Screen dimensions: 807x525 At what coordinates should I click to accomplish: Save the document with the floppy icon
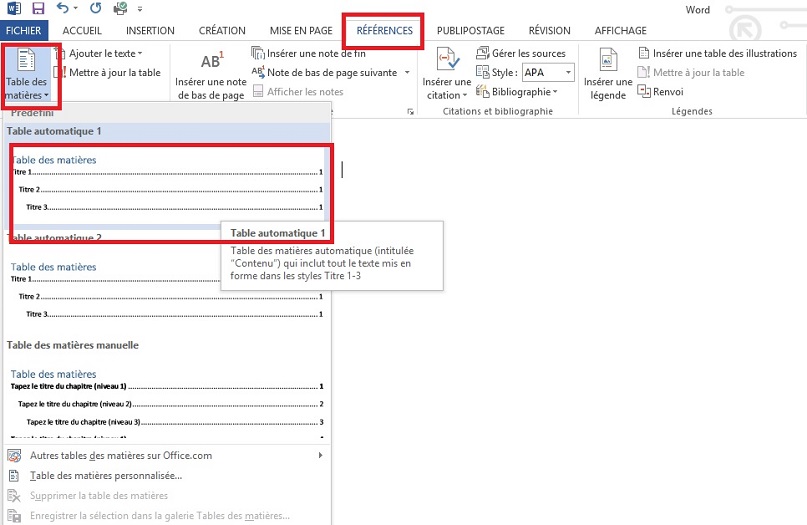click(x=38, y=8)
